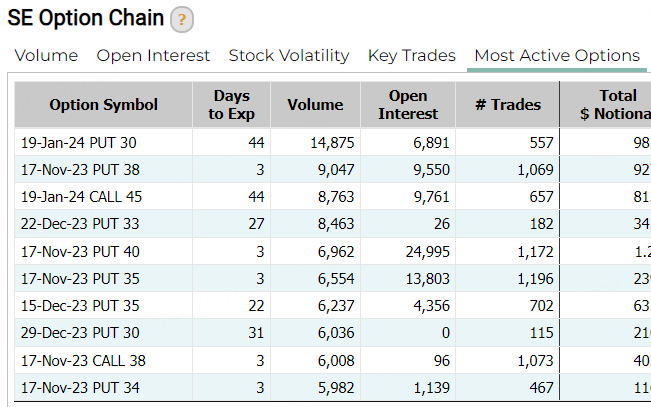Open the Open Interest tab

pos(153,56)
